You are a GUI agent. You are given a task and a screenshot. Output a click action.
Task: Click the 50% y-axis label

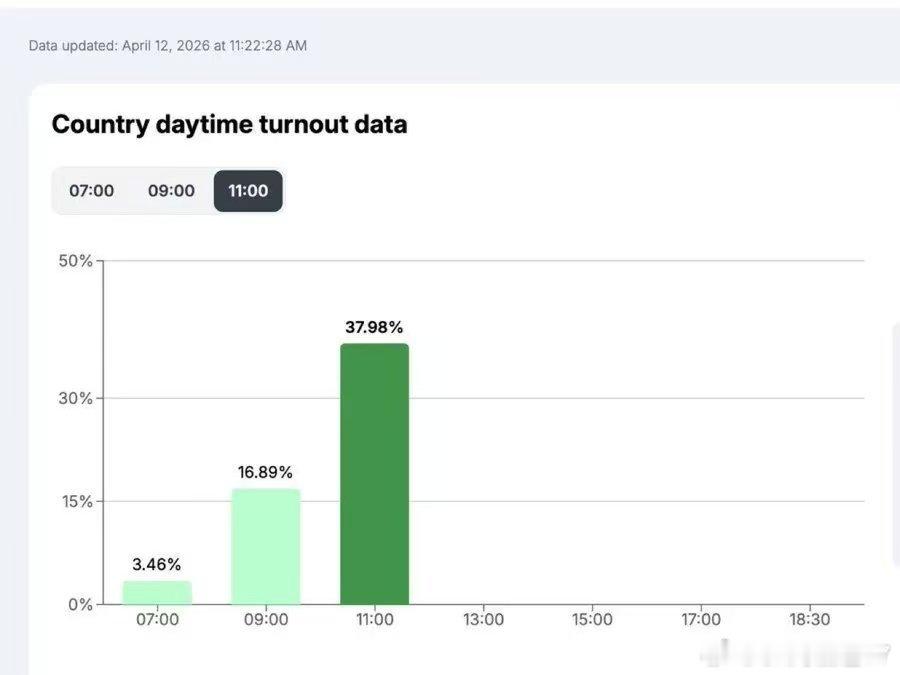click(x=76, y=261)
